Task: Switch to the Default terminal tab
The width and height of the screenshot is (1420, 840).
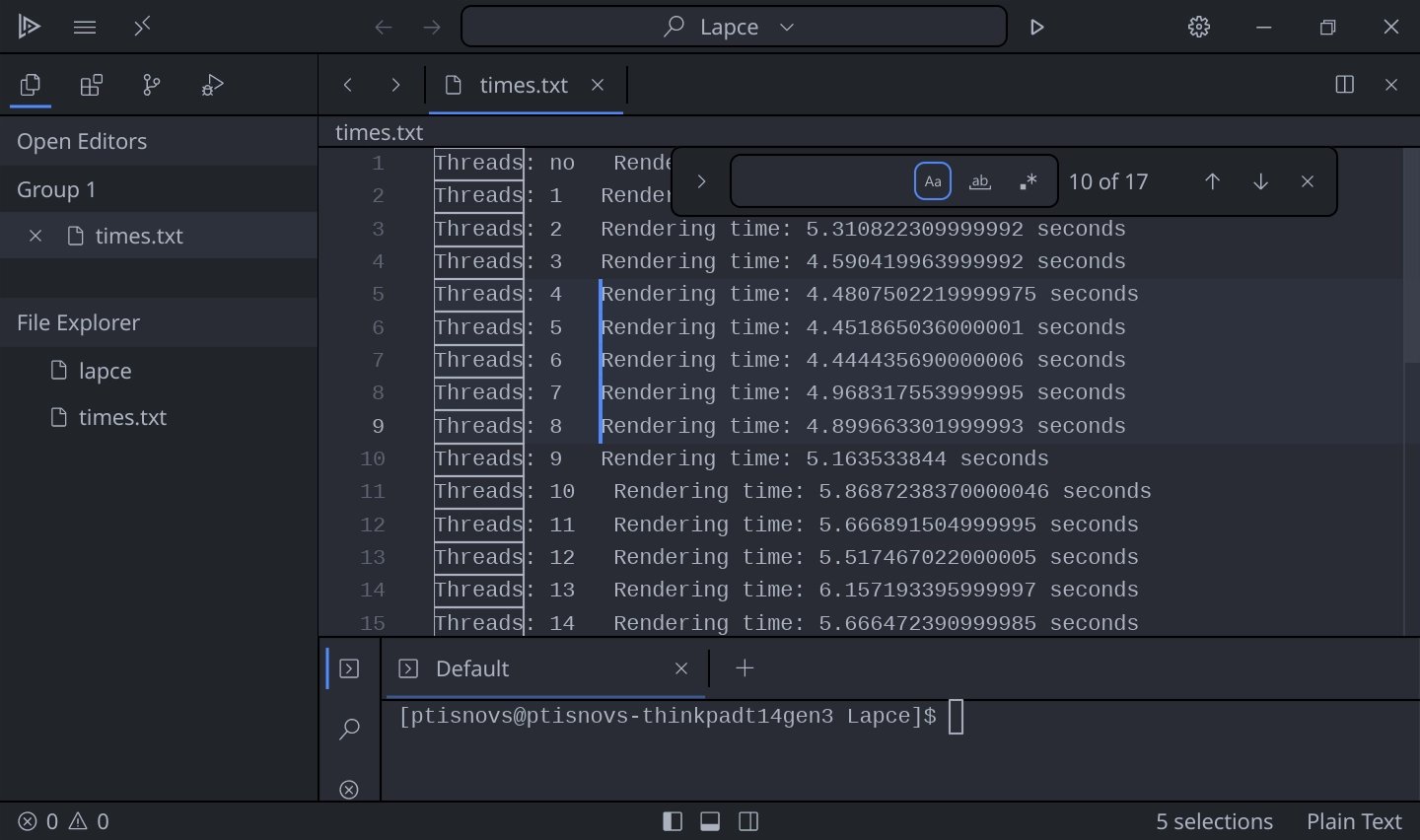Action: pos(471,668)
